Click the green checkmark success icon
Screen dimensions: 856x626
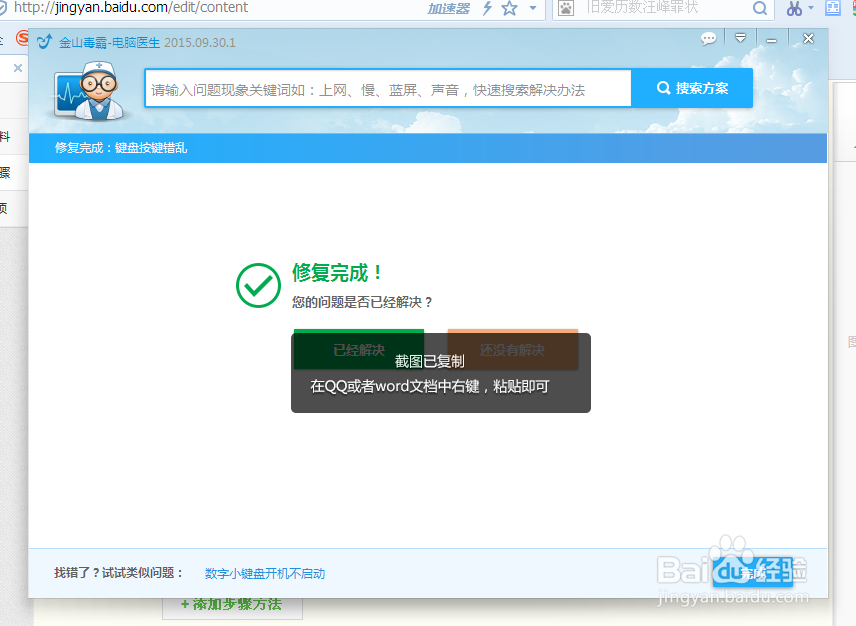pyautogui.click(x=258, y=286)
